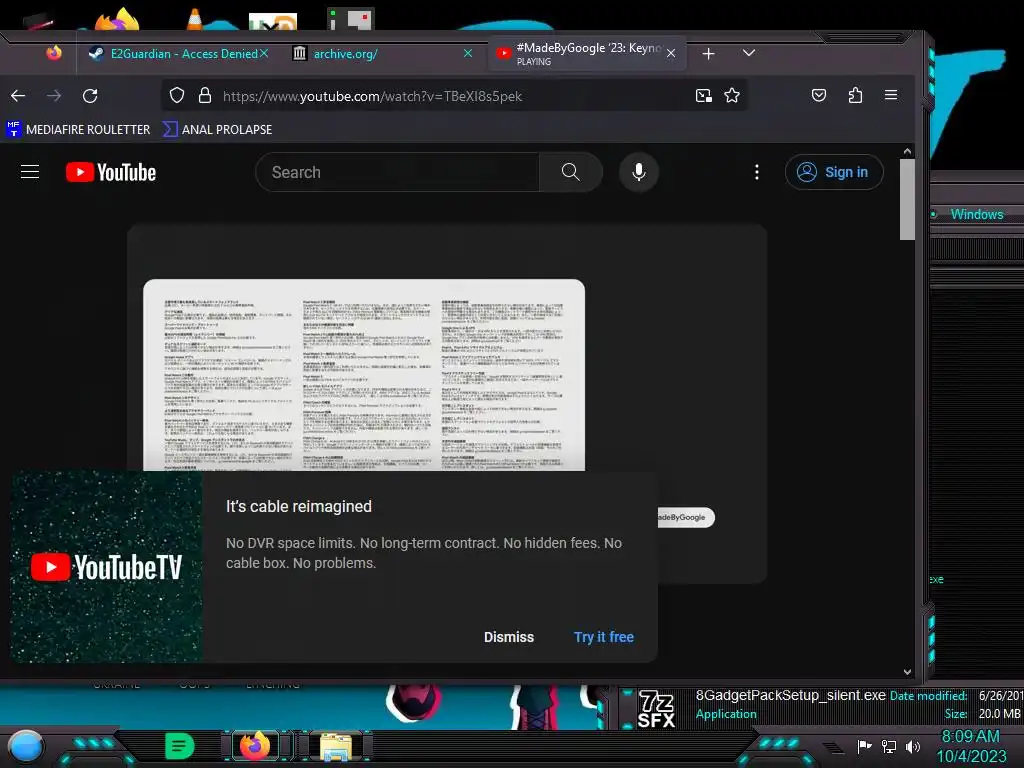This screenshot has width=1024, height=768.
Task: Click the YouTube Search box
Action: (x=397, y=172)
